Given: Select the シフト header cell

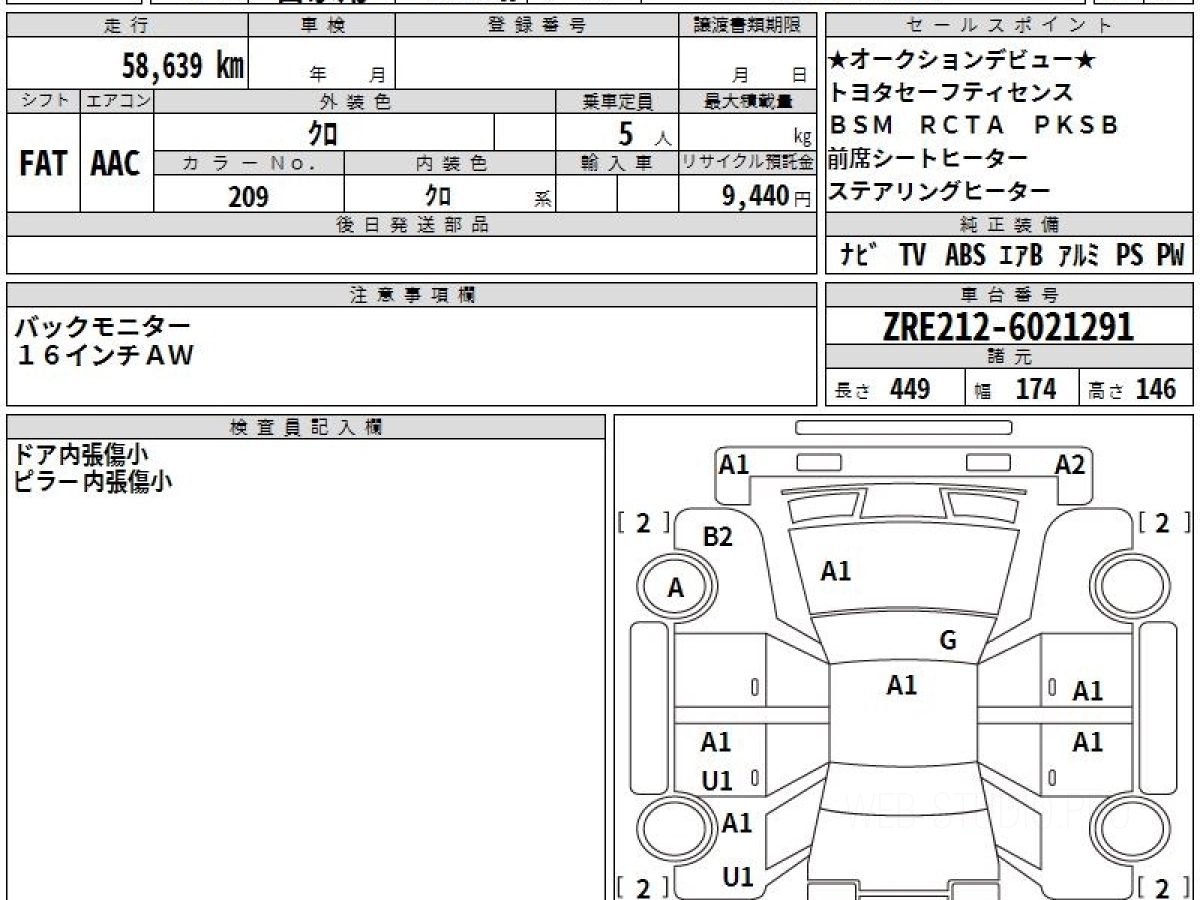Looking at the screenshot, I should (x=43, y=101).
